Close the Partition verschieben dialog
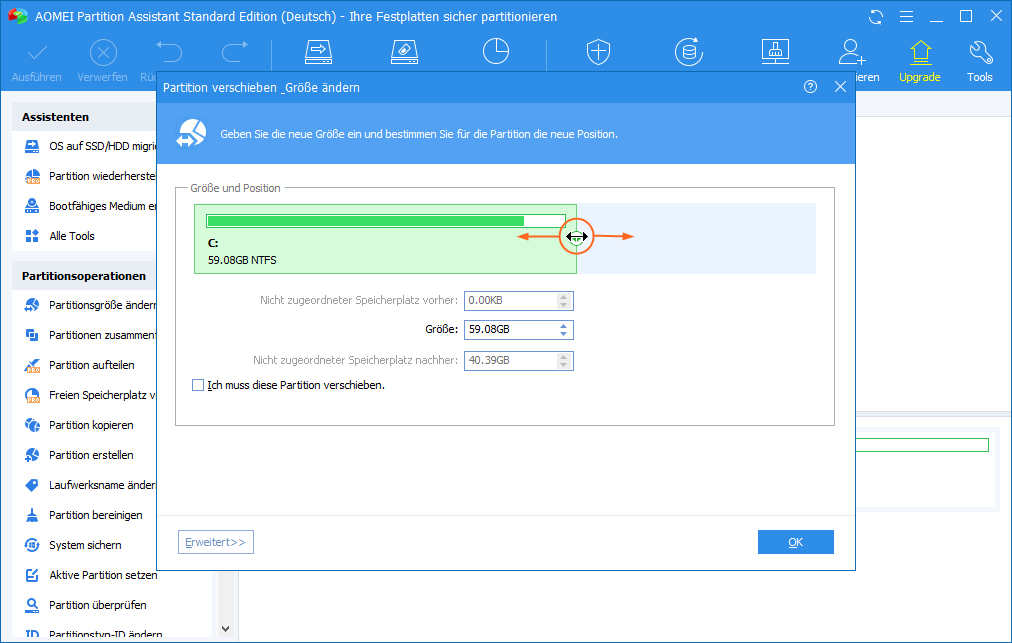 point(840,87)
